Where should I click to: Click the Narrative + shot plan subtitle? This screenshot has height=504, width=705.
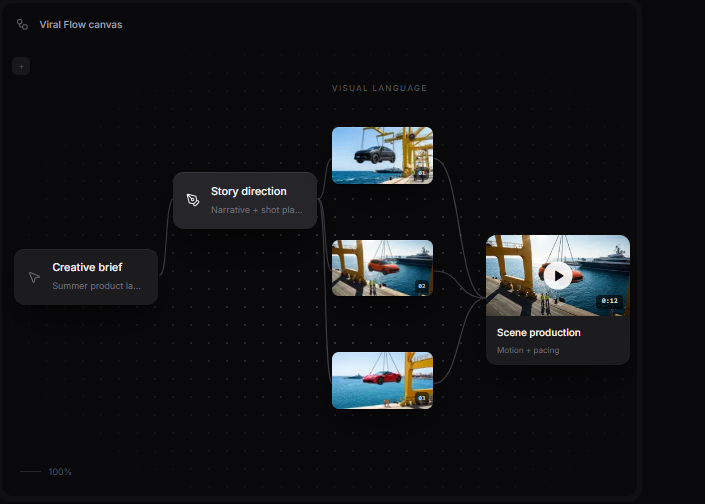click(257, 210)
